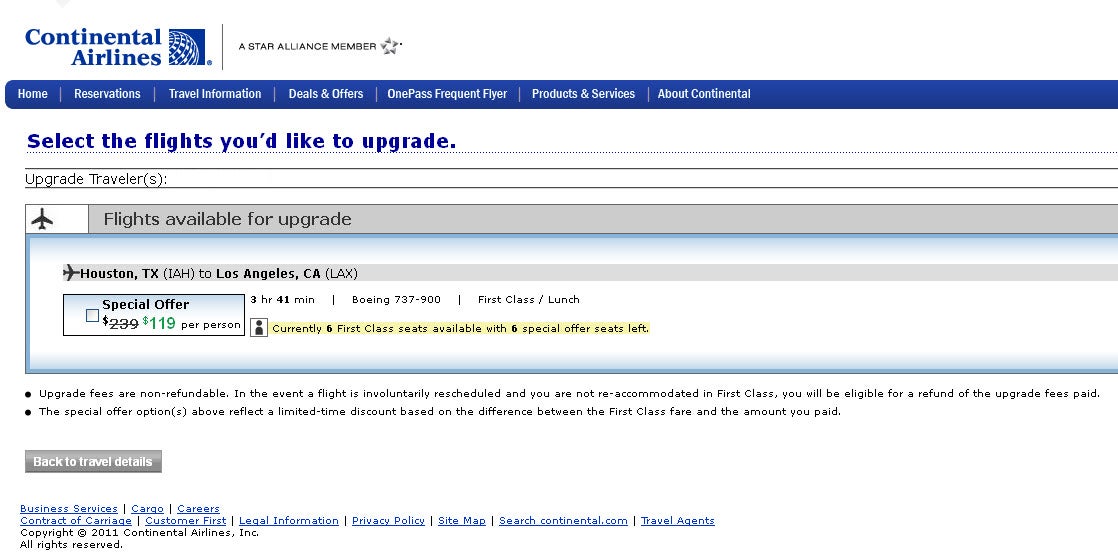The height and width of the screenshot is (553, 1118).
Task: Click the Flights available for upgrade header
Action: 227,219
